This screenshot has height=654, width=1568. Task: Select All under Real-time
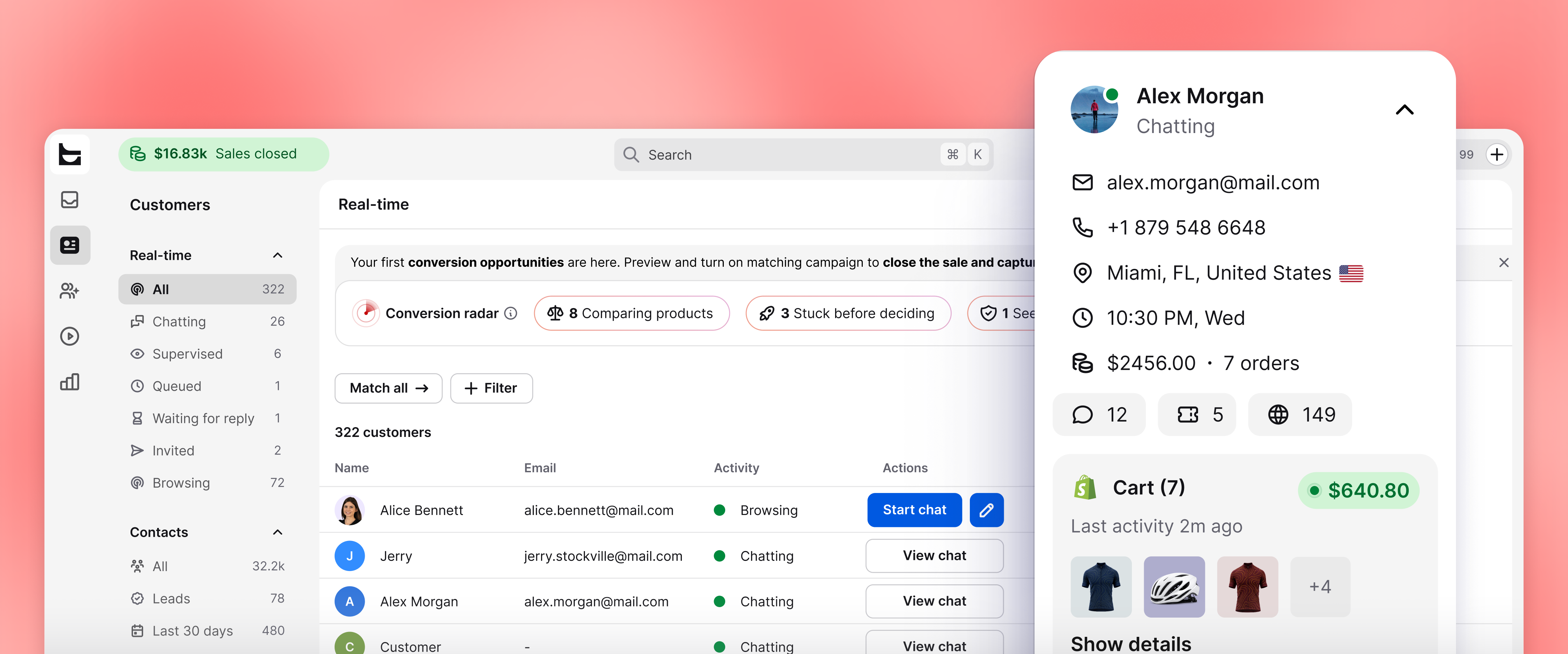point(207,289)
